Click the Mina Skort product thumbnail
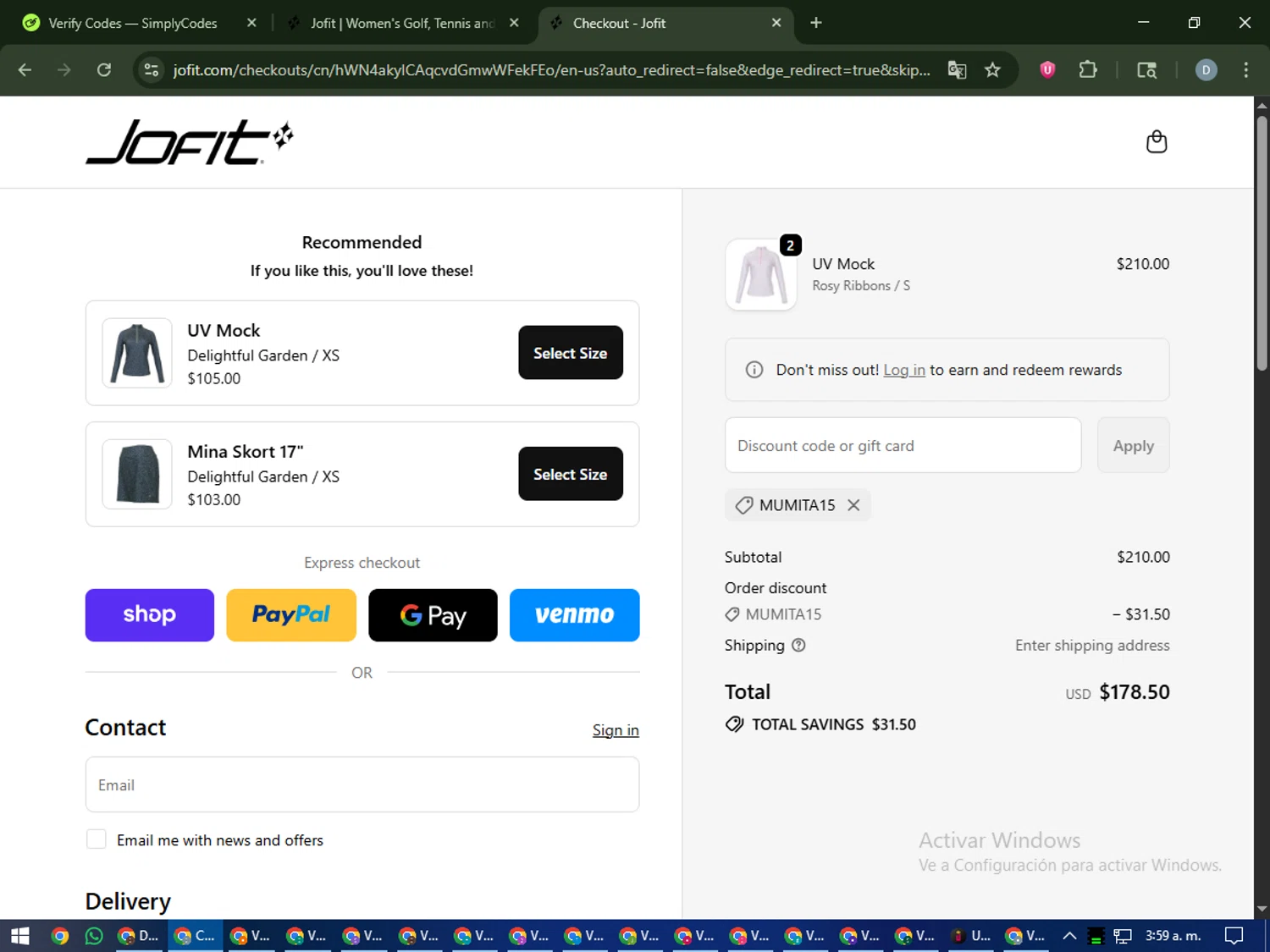This screenshot has width=1270, height=952. pyautogui.click(x=137, y=474)
